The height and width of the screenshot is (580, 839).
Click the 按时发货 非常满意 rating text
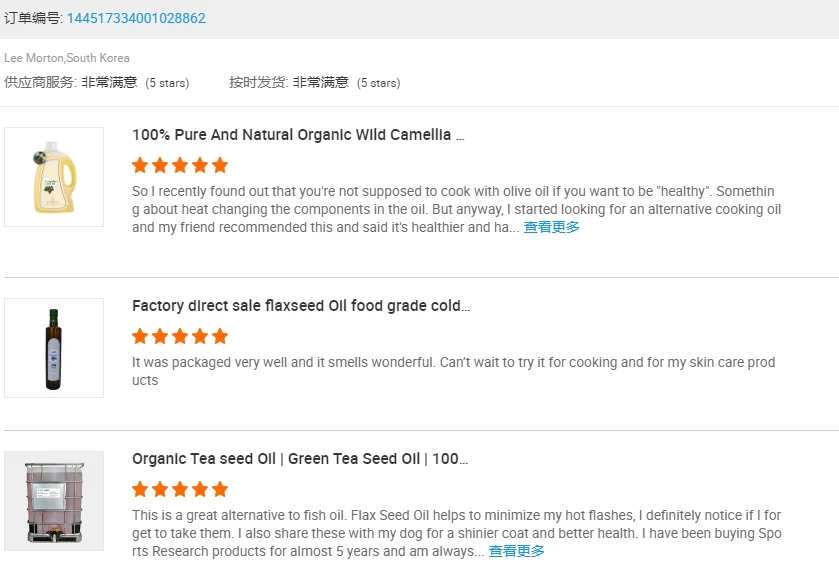pyautogui.click(x=315, y=82)
